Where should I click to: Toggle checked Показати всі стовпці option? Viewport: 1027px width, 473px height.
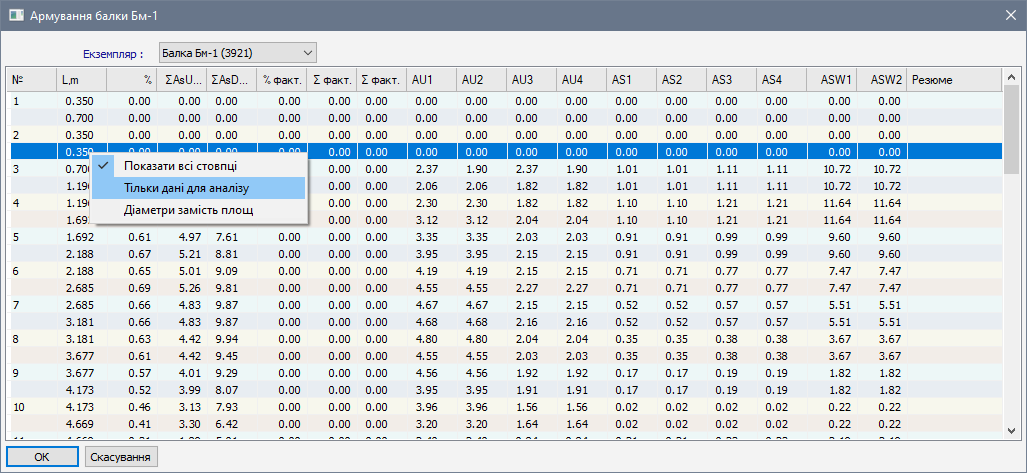pos(180,165)
